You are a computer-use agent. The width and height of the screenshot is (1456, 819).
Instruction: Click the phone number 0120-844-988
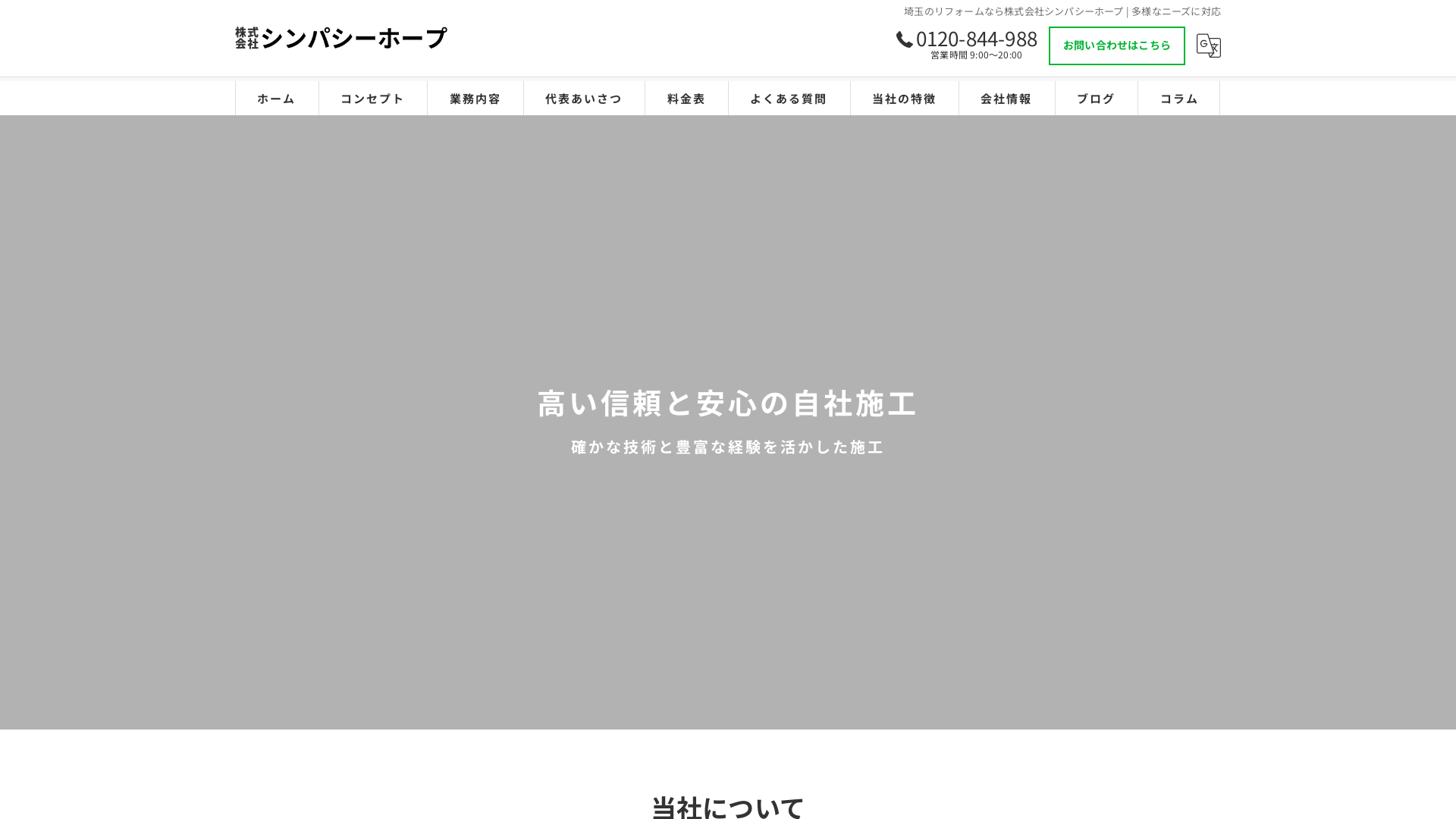point(976,39)
